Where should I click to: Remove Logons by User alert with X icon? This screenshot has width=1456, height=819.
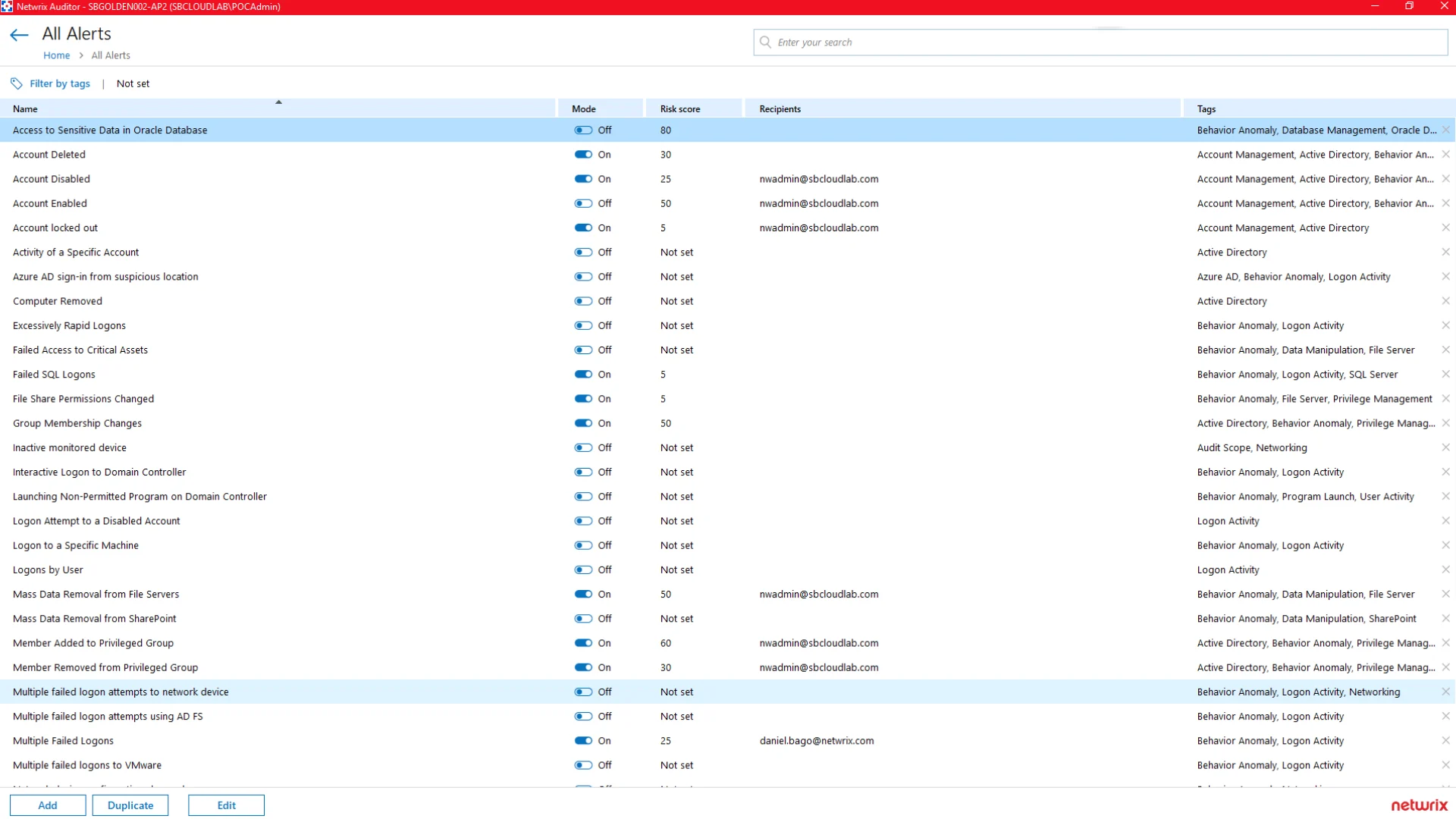click(x=1445, y=570)
